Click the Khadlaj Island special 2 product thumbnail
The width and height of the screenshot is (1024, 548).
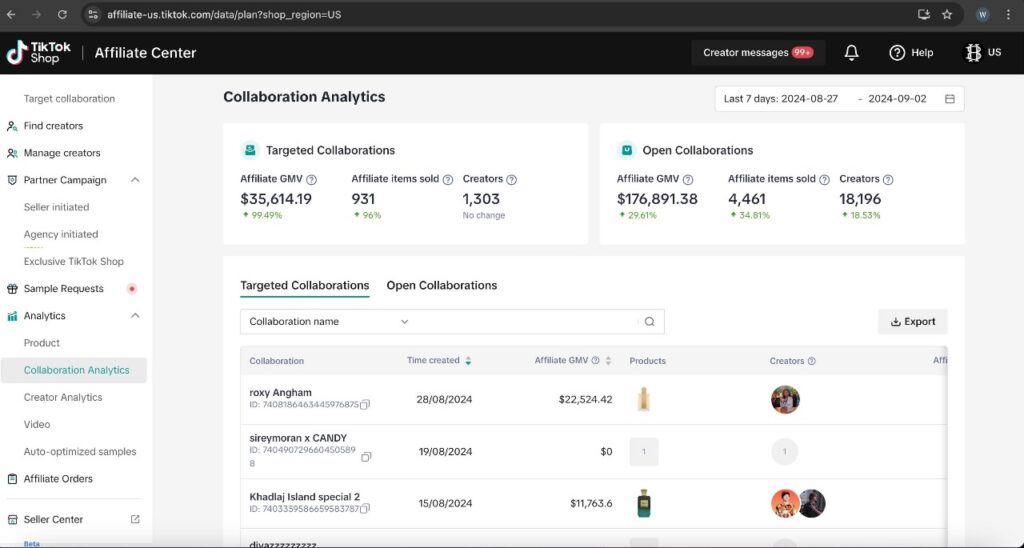[643, 504]
